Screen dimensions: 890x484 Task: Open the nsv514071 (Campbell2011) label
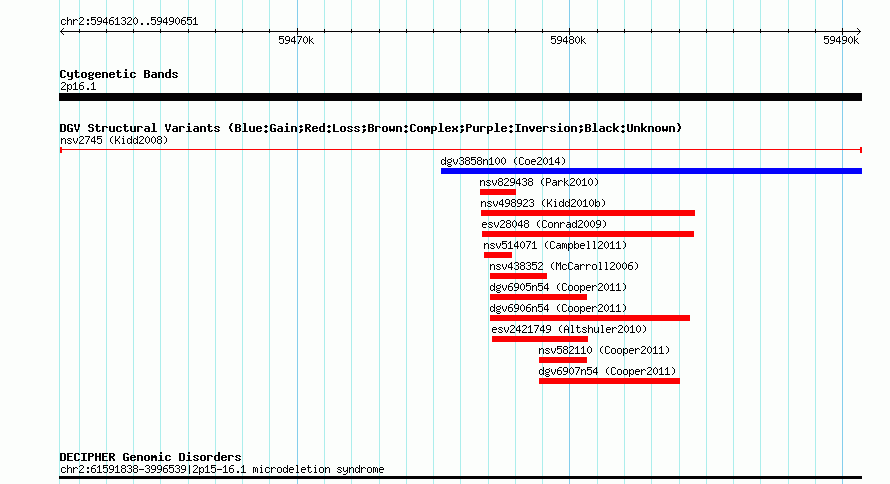pos(555,245)
